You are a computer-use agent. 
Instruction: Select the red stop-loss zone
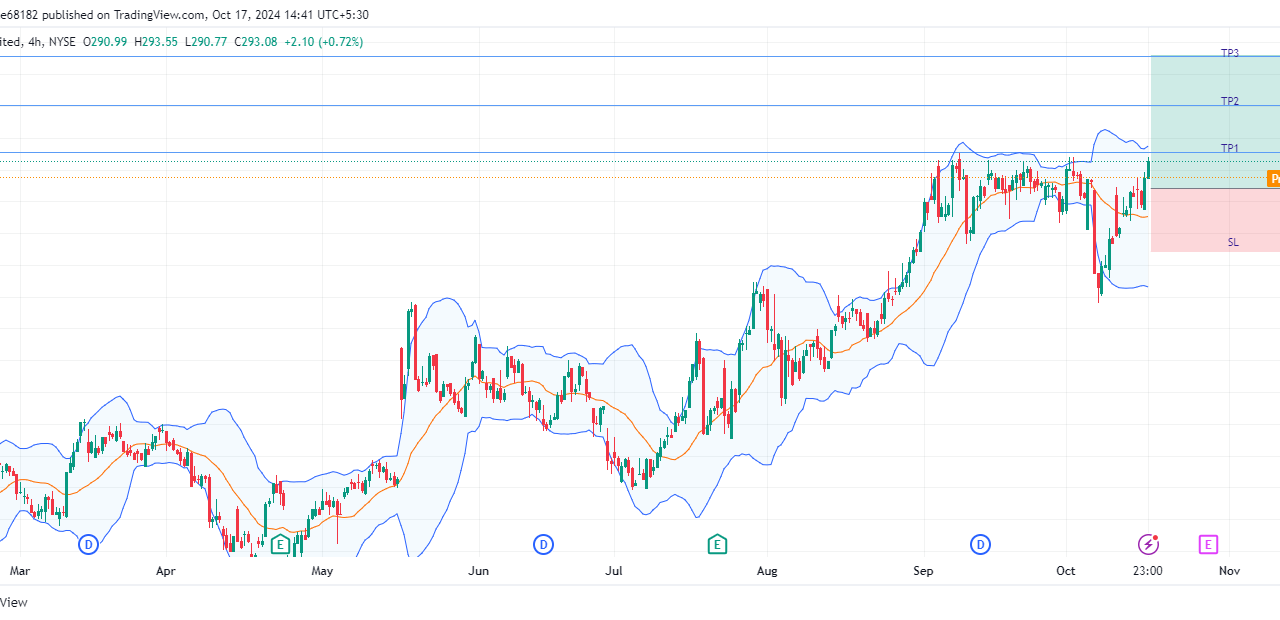1215,220
